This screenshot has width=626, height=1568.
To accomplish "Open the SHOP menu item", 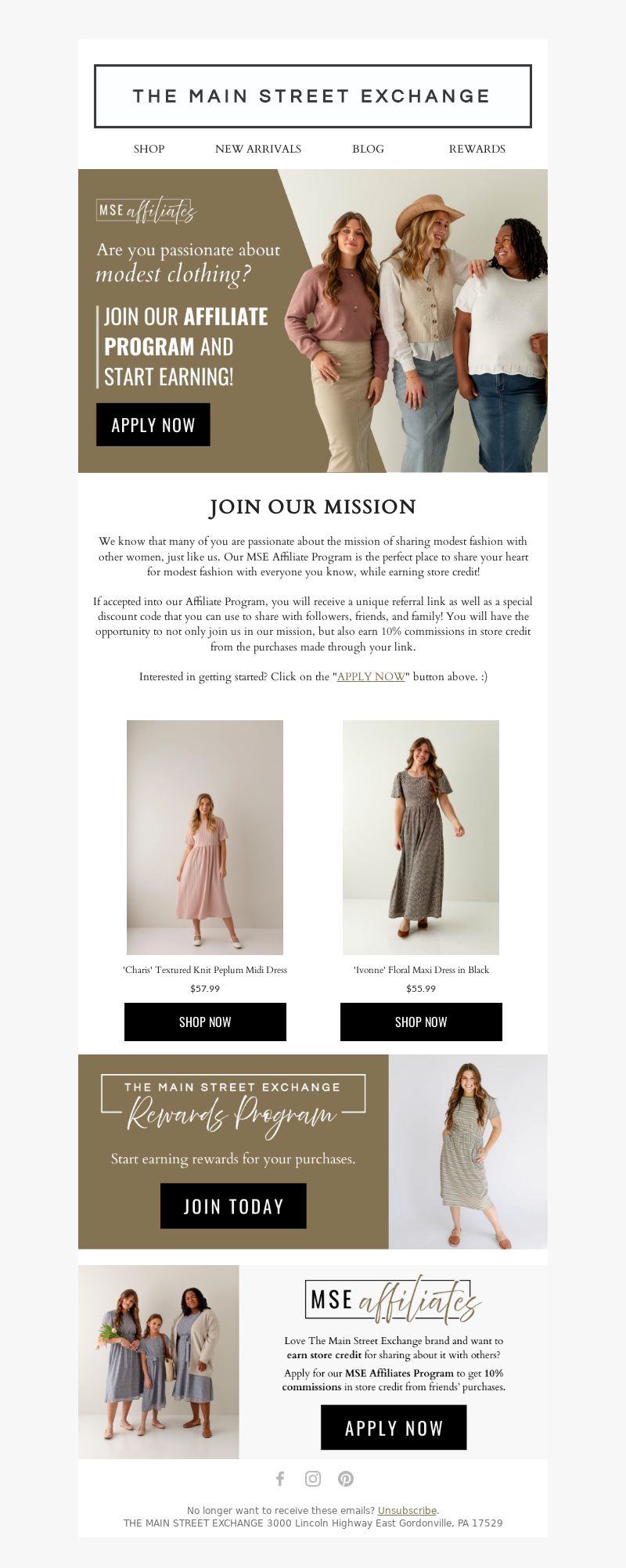I will point(149,149).
